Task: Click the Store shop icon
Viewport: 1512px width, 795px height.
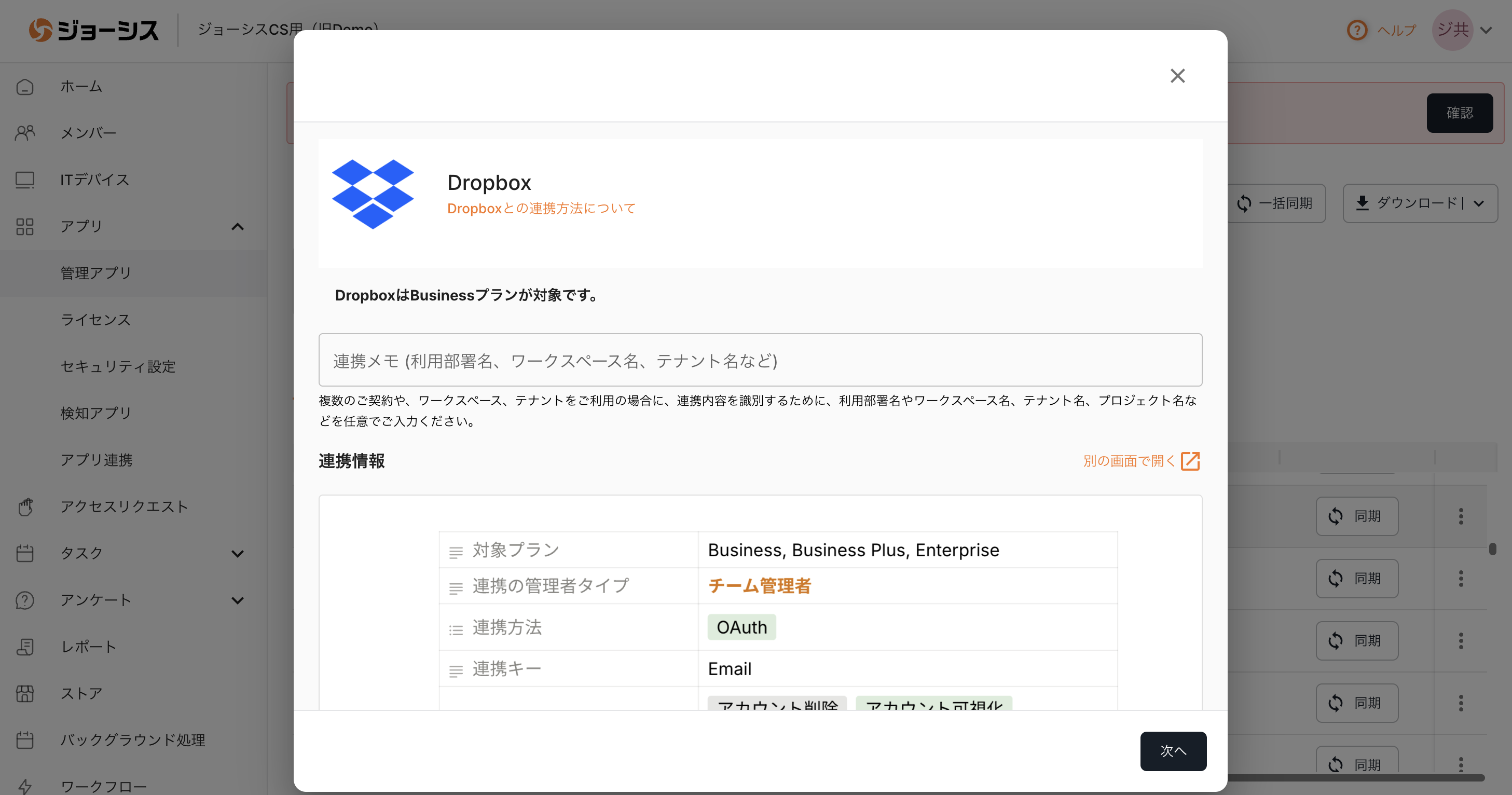Action: click(25, 693)
